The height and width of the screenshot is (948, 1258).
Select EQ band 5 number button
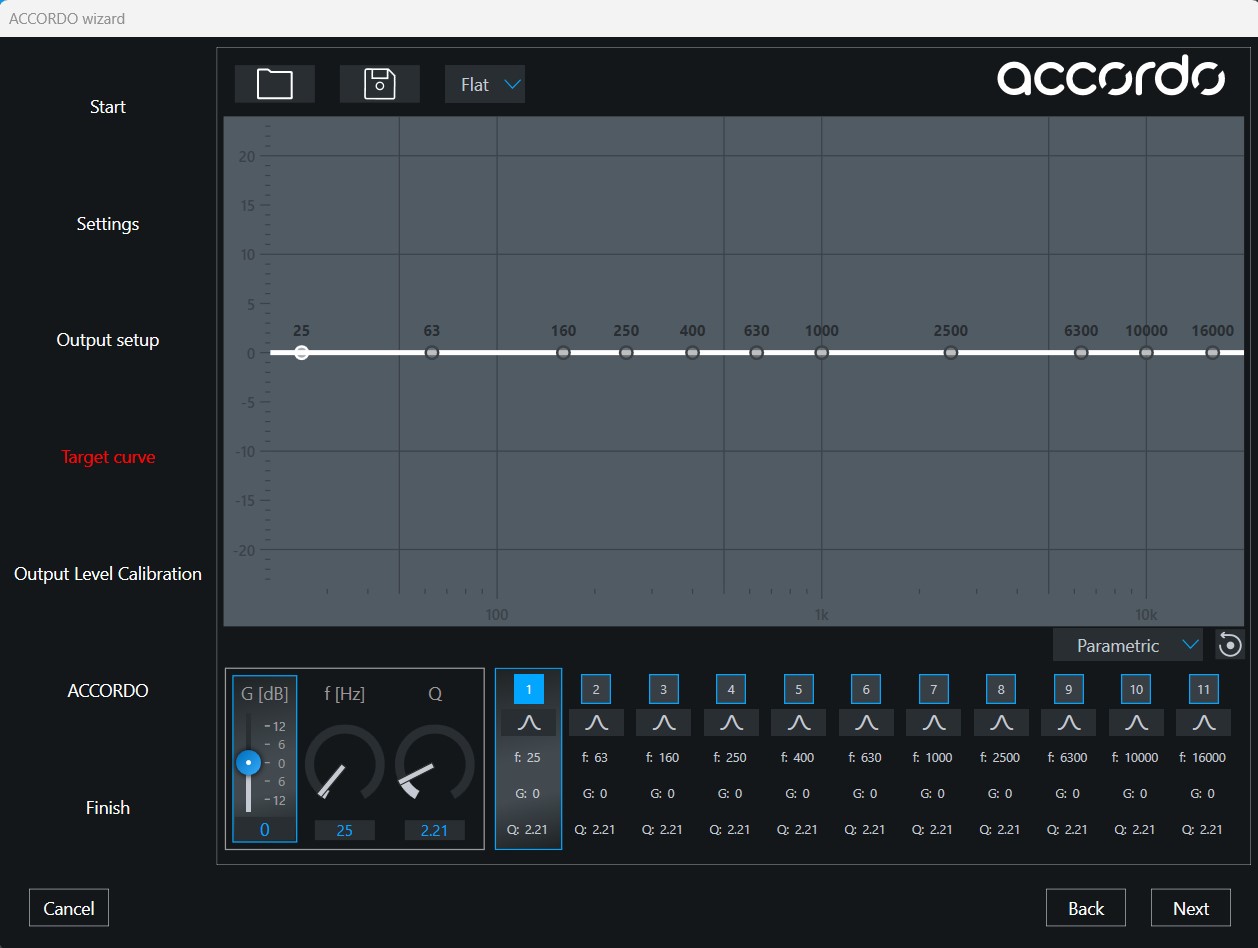(x=799, y=689)
